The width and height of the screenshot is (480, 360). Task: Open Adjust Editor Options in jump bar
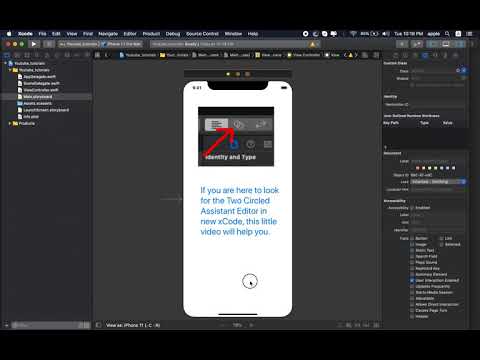click(x=365, y=55)
